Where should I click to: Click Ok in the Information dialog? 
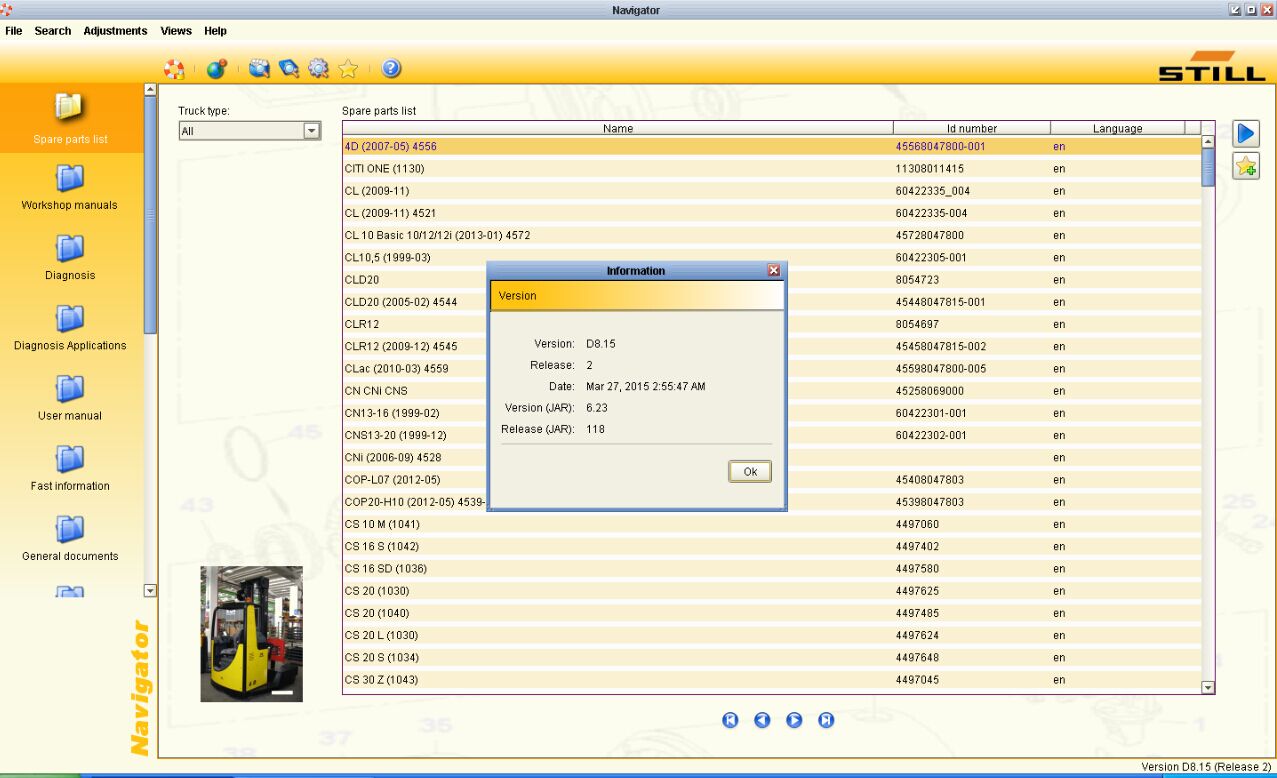click(x=750, y=472)
